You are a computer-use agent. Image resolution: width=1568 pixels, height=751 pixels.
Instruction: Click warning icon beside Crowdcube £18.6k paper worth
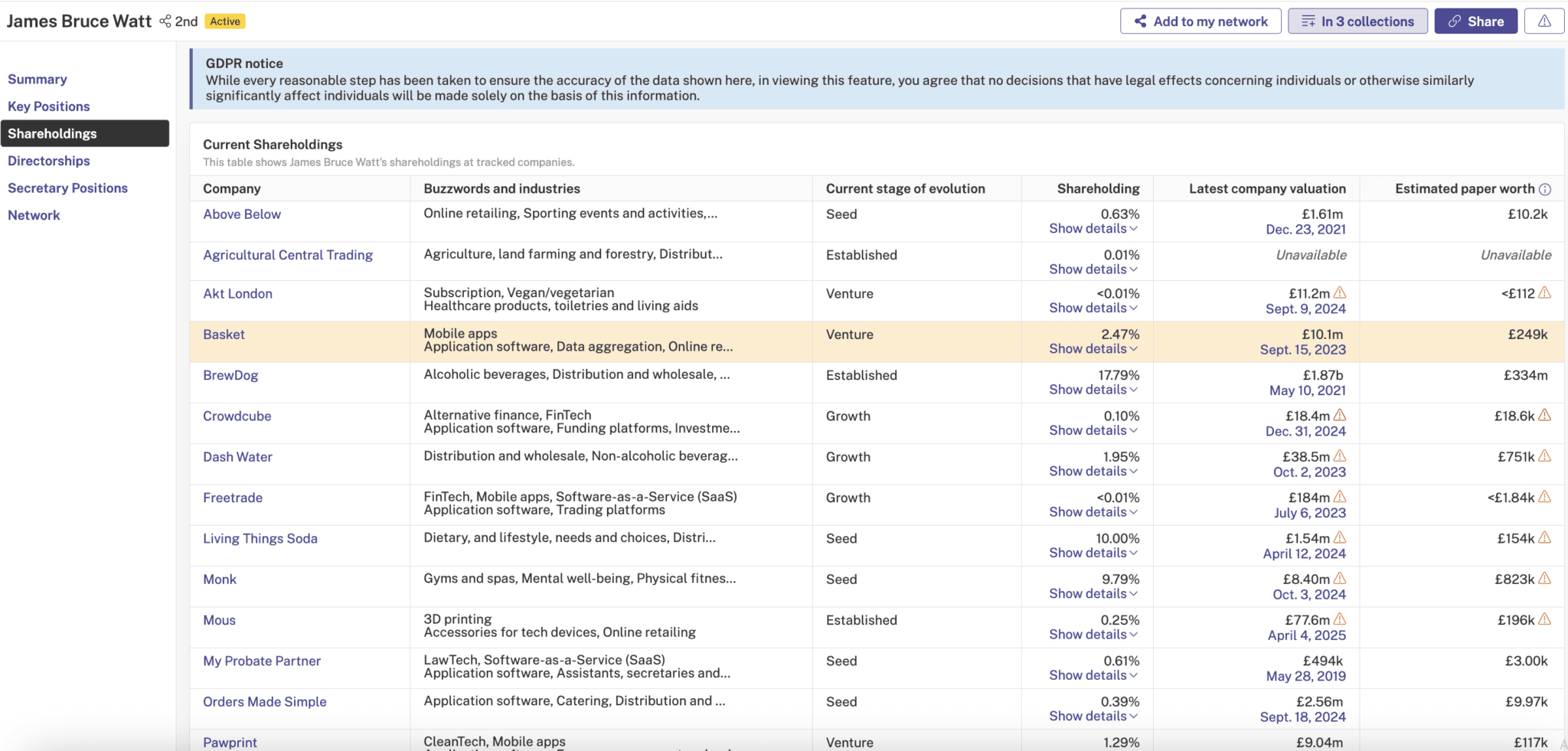pyautogui.click(x=1545, y=415)
